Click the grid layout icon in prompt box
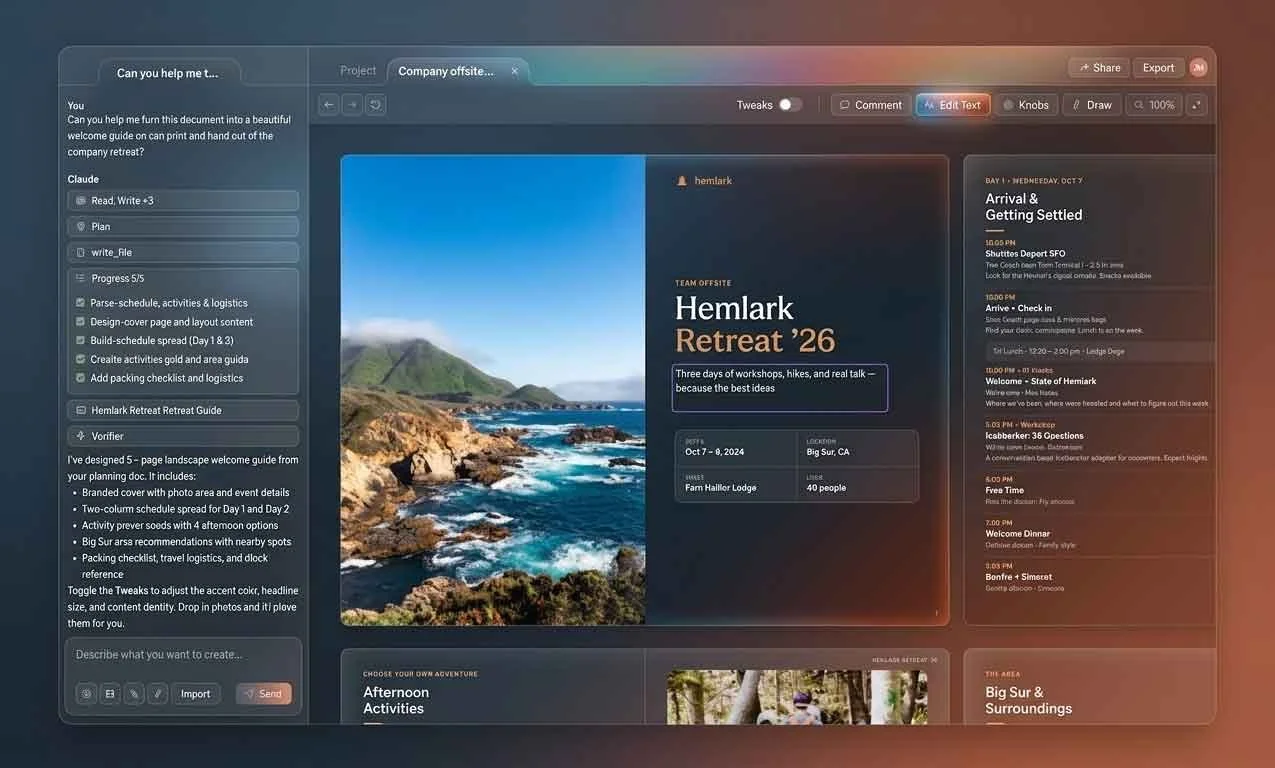Image resolution: width=1275 pixels, height=768 pixels. pyautogui.click(x=110, y=694)
